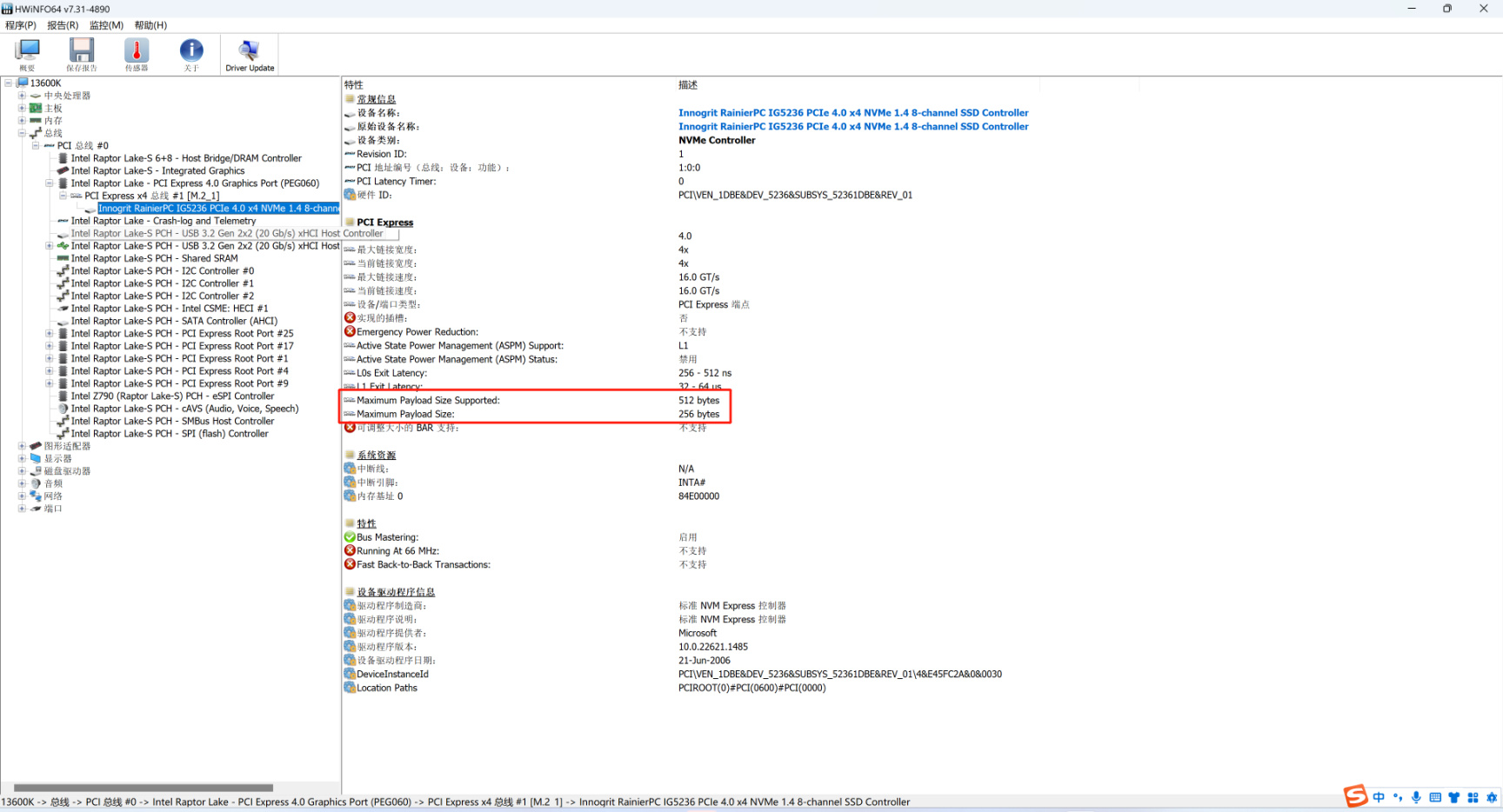Open the Sogou skin shirt icon
1503x812 pixels.
1453,797
